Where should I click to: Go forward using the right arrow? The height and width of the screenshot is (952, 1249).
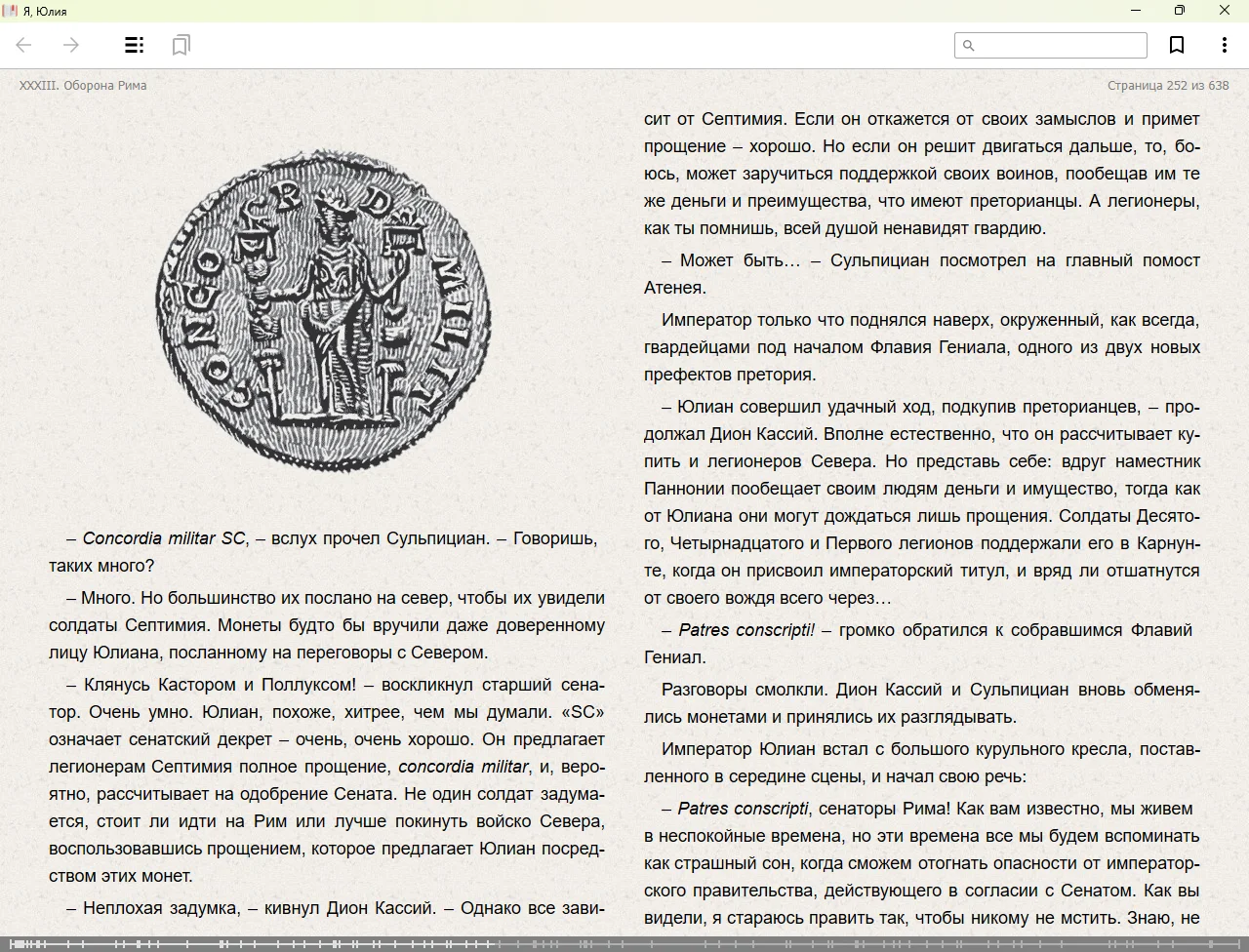click(x=71, y=45)
